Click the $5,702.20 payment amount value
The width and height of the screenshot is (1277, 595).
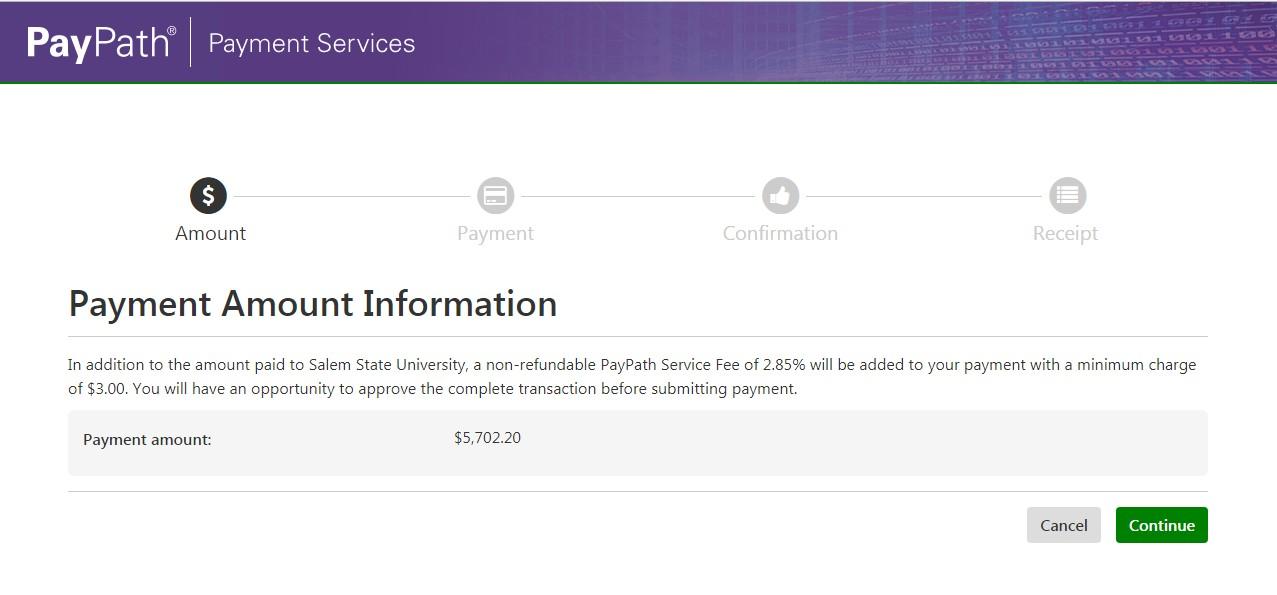(x=487, y=438)
